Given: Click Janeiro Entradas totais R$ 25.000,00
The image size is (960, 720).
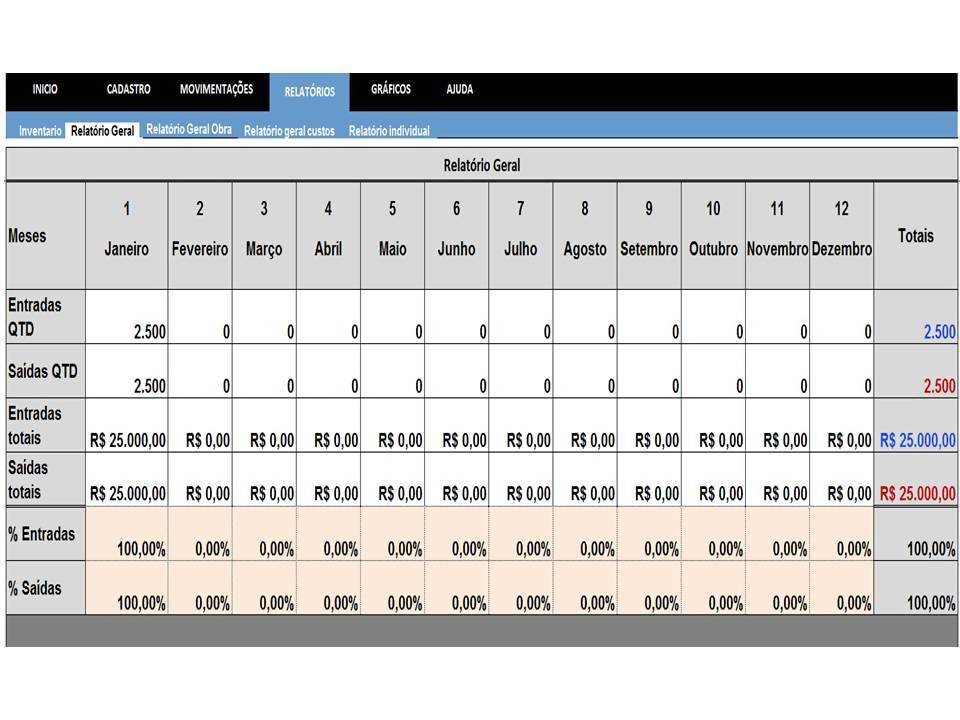Looking at the screenshot, I should coord(127,426).
